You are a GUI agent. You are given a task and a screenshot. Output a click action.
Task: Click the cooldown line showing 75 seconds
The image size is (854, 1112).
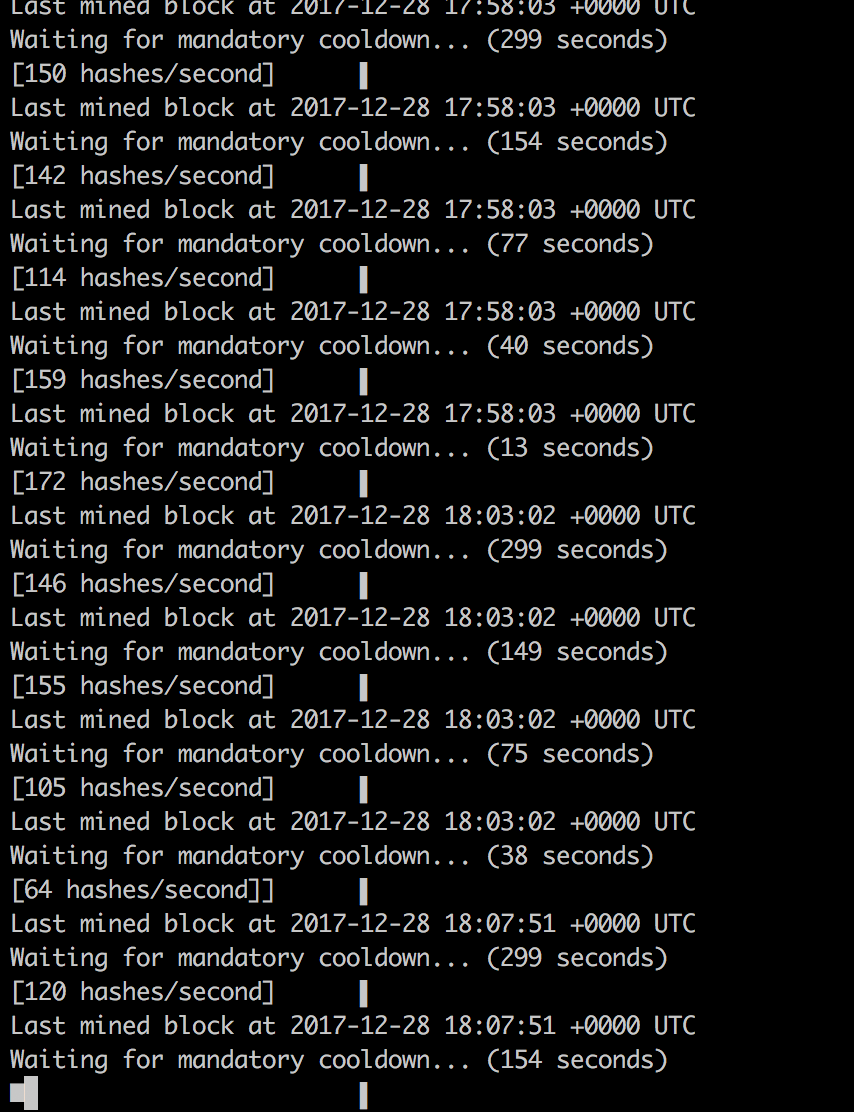[x=332, y=755]
